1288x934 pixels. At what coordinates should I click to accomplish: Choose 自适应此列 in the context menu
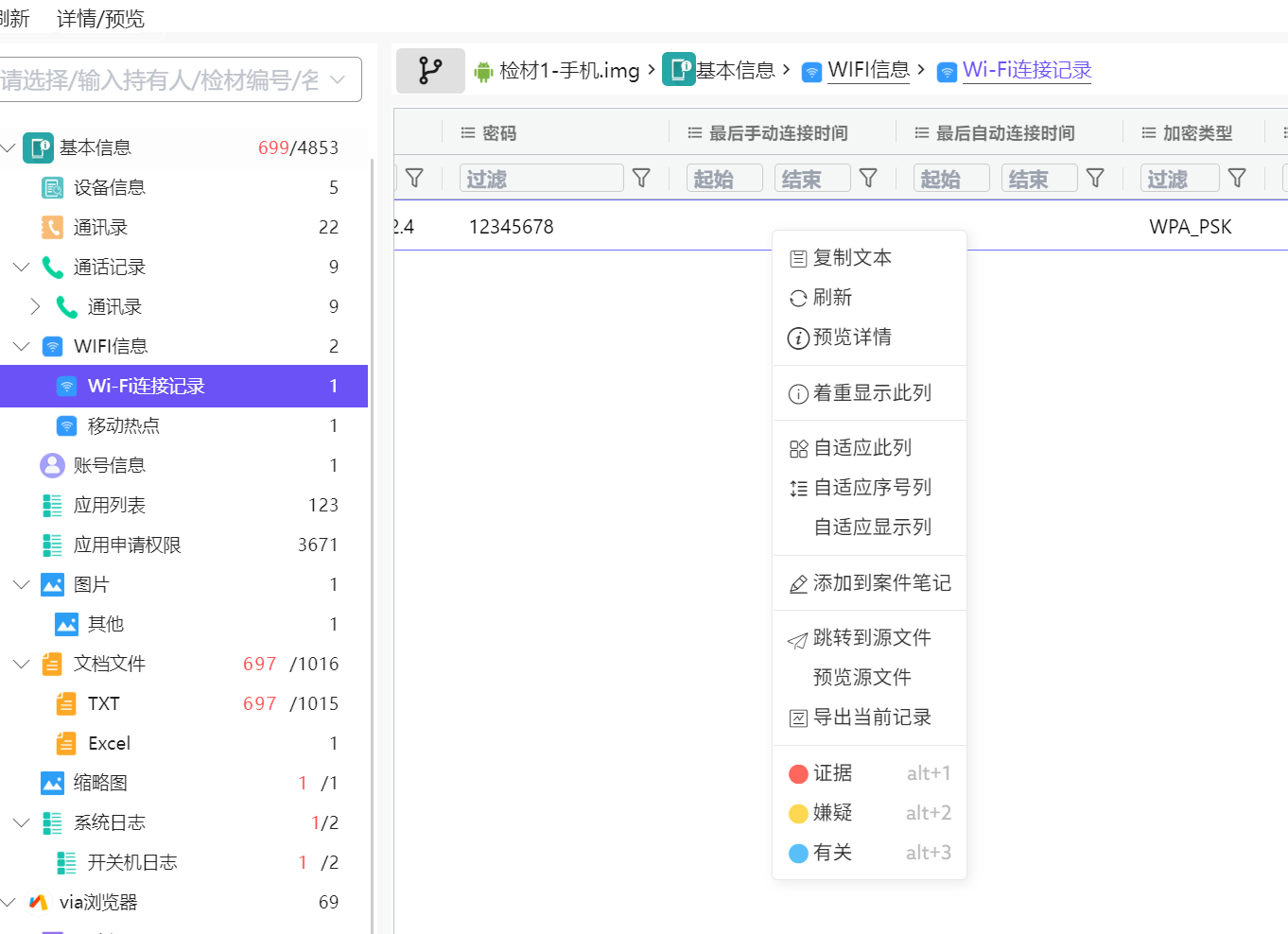(869, 448)
